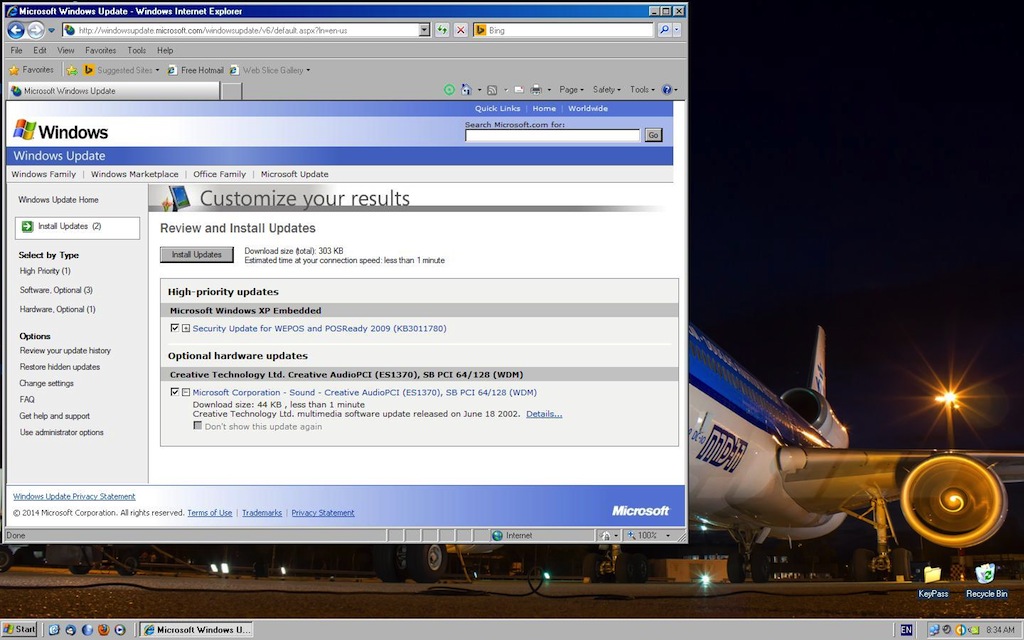The image size is (1024, 640).
Task: Click the browser Forward arrow button
Action: point(36,30)
